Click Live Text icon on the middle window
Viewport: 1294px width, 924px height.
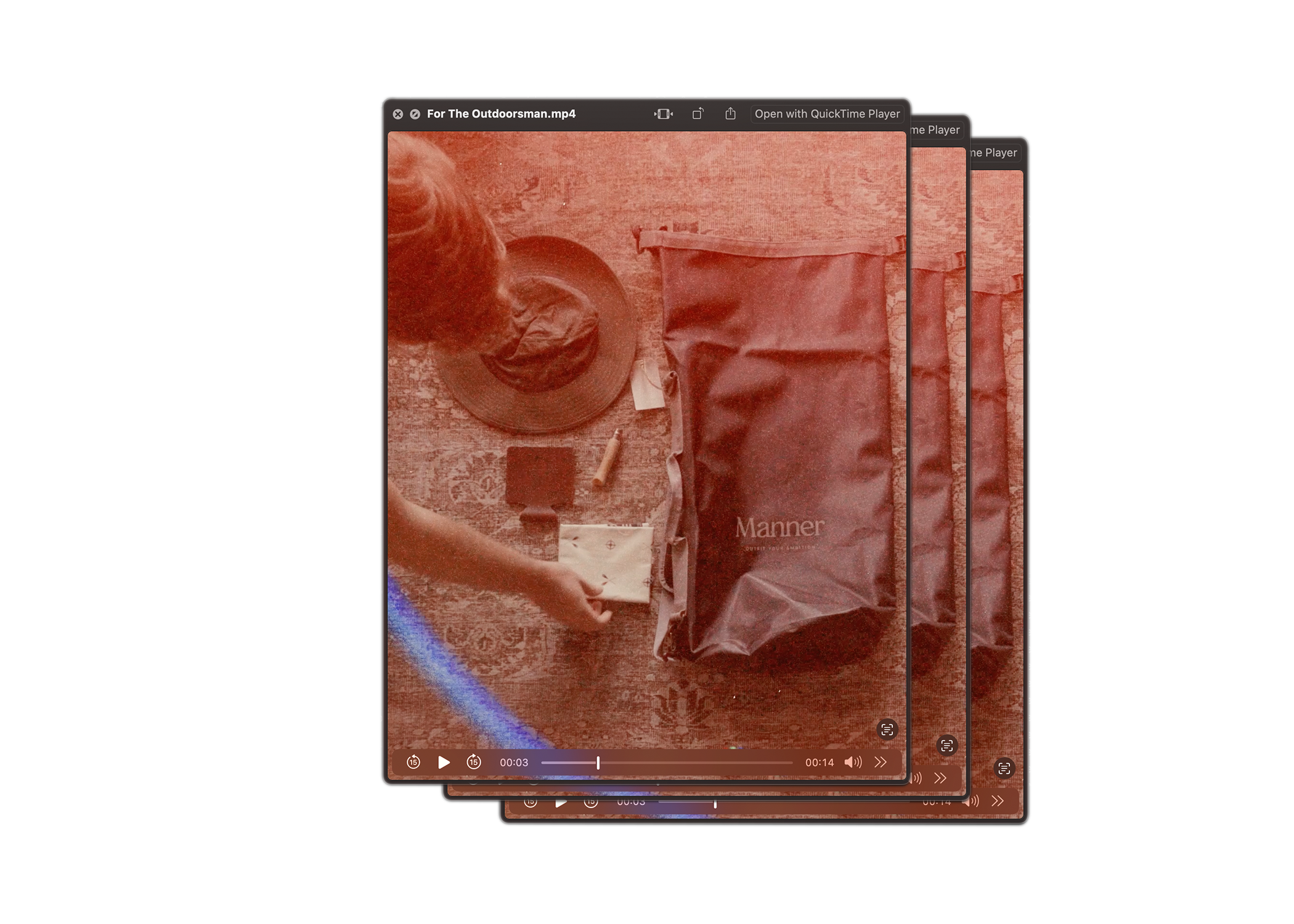[946, 746]
